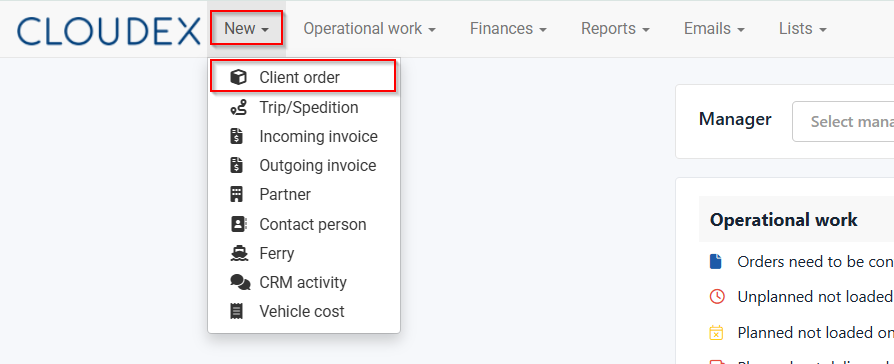894x364 pixels.
Task: Open the New dropdown menu
Action: pyautogui.click(x=246, y=29)
